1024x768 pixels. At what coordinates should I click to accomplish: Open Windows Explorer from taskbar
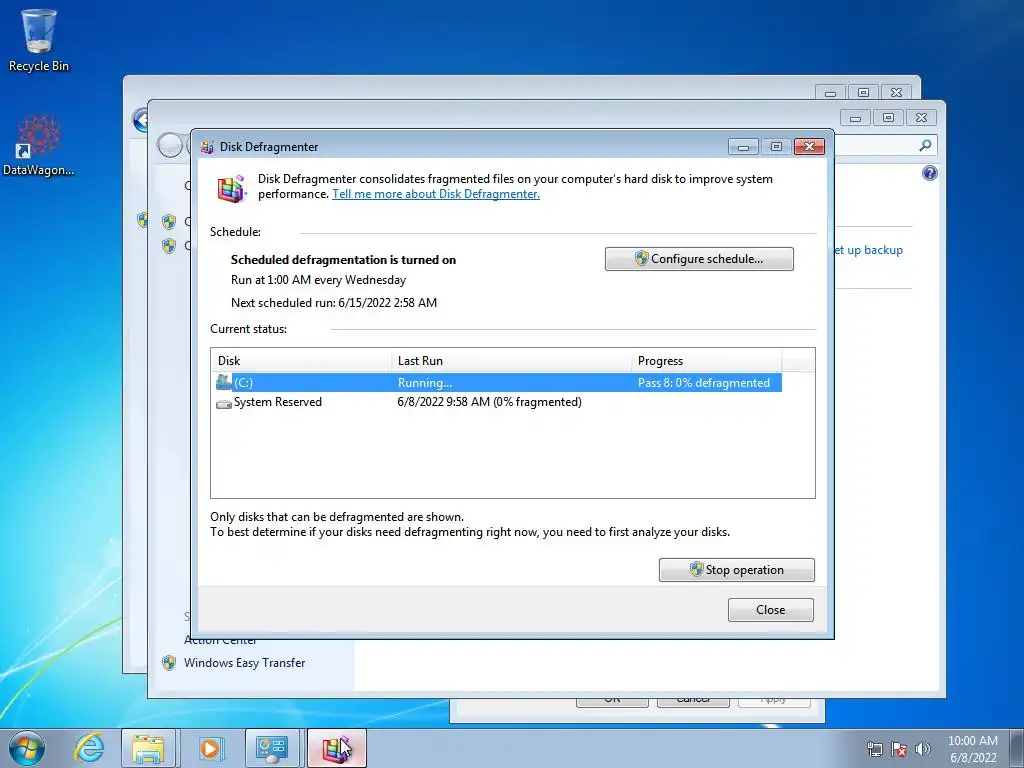tap(148, 748)
